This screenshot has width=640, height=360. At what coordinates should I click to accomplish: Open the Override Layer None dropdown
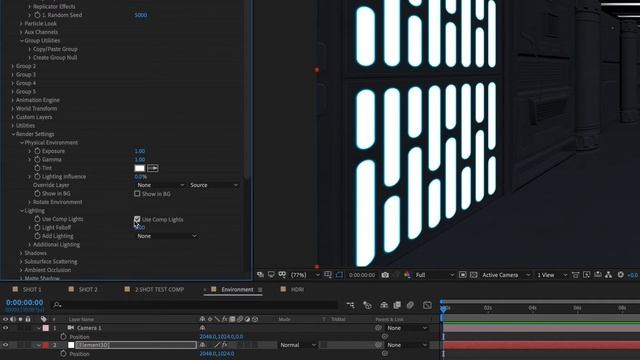pyautogui.click(x=160, y=185)
